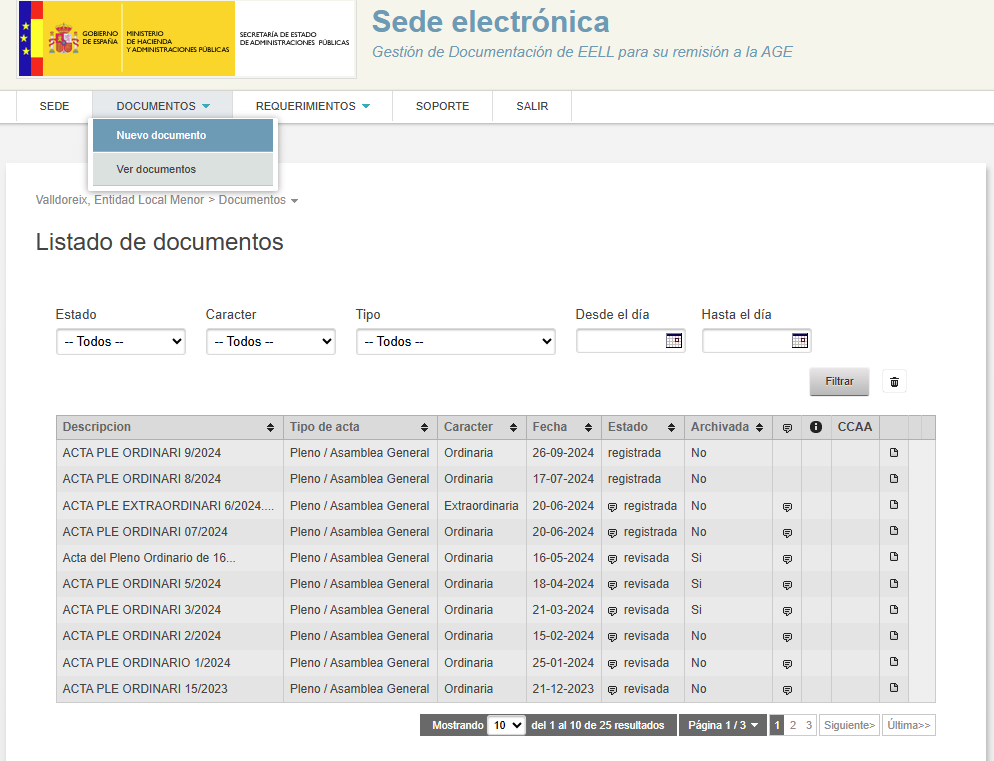
Task: Open the 'Hasta el día' calendar picker
Action: 799,341
